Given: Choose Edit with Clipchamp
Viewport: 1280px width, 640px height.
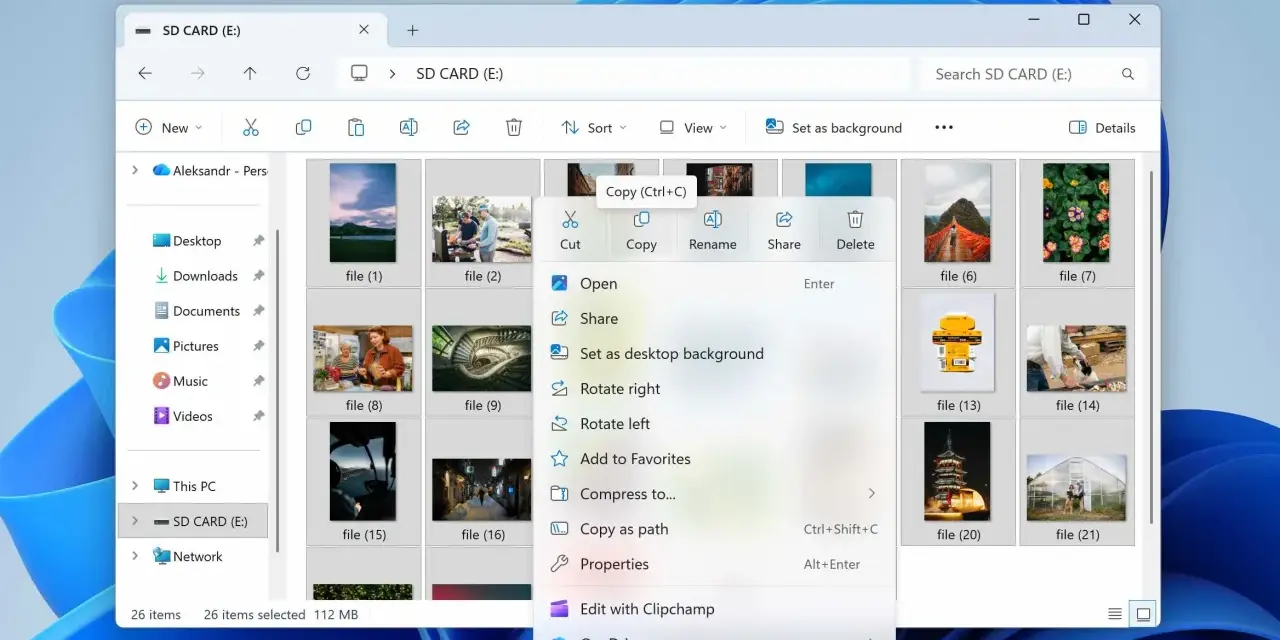Looking at the screenshot, I should pyautogui.click(x=715, y=609).
